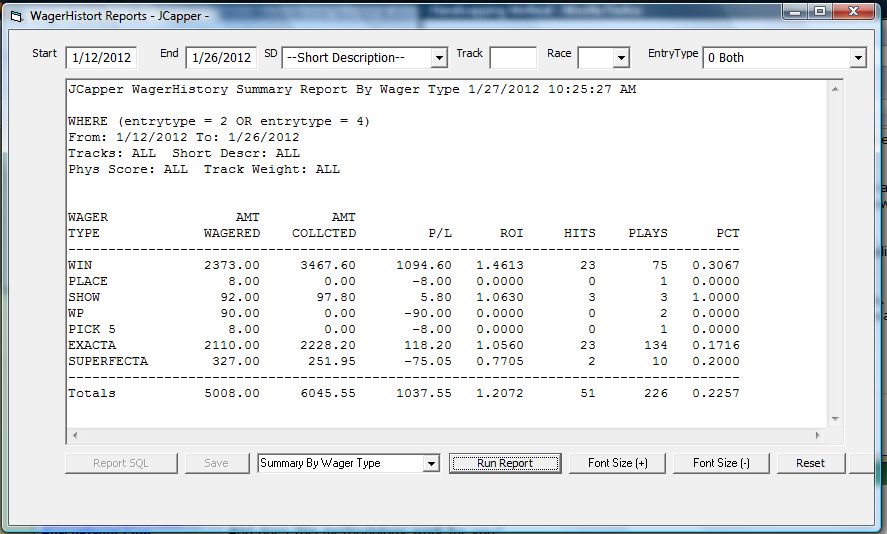The height and width of the screenshot is (534, 887).
Task: Click the WIN amount collected 3467.60
Action: (x=328, y=265)
